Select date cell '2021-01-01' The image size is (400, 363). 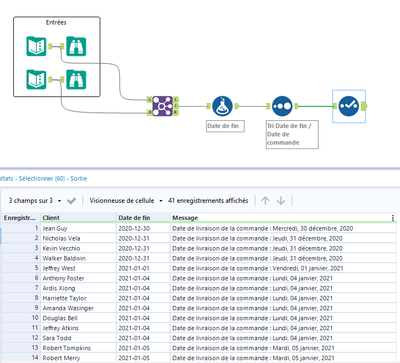[x=143, y=268]
